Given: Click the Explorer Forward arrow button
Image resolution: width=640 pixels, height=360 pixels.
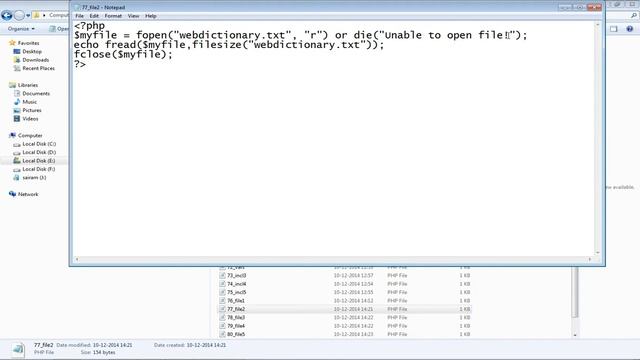Looking at the screenshot, I should (19, 16).
